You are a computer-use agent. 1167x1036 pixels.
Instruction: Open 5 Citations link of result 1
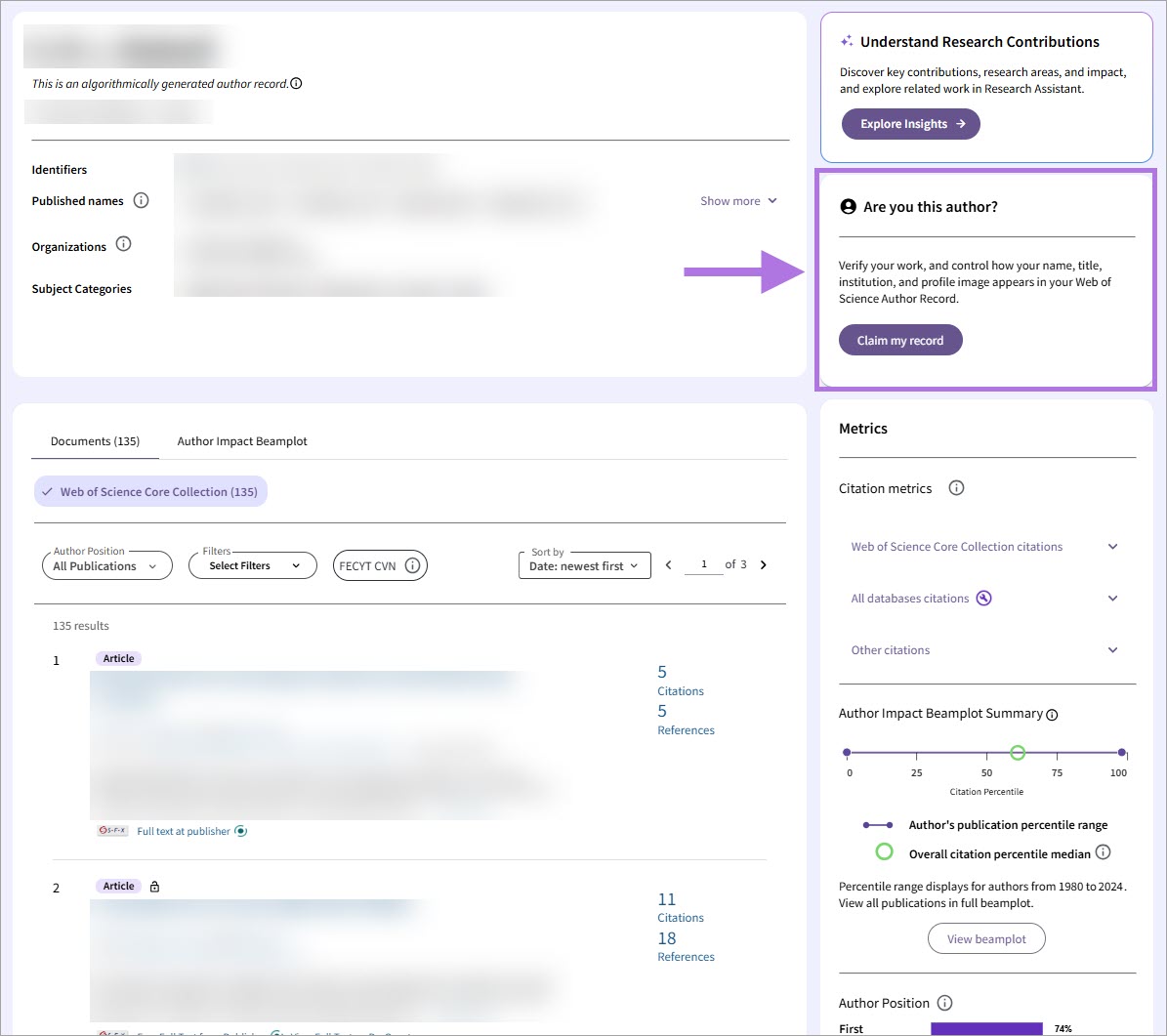point(681,681)
